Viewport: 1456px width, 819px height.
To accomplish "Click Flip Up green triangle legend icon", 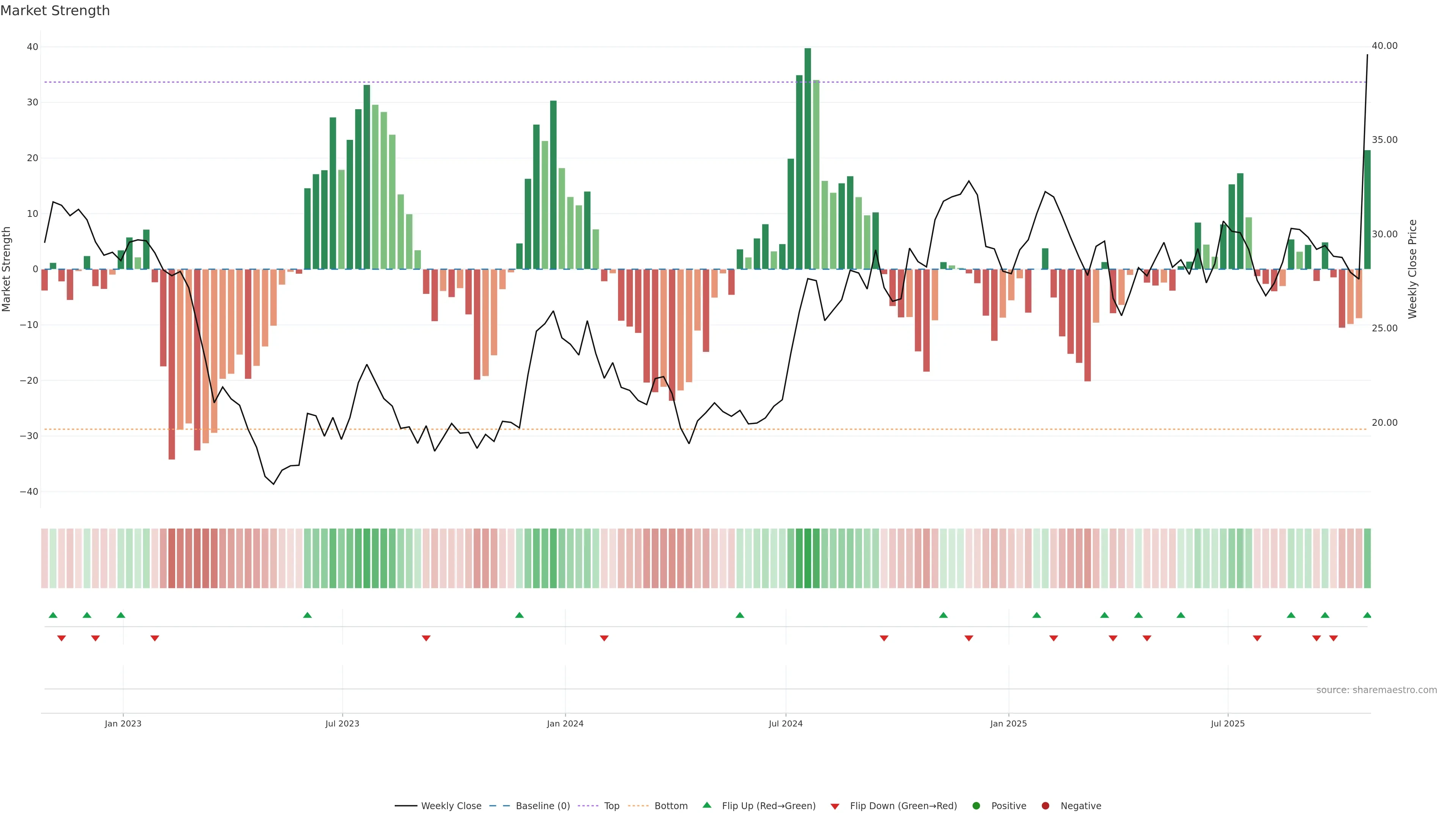I will [706, 805].
